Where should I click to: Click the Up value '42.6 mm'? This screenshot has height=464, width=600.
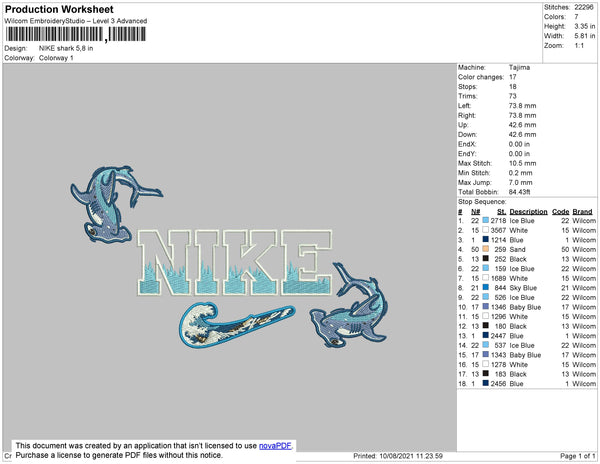click(x=522, y=125)
